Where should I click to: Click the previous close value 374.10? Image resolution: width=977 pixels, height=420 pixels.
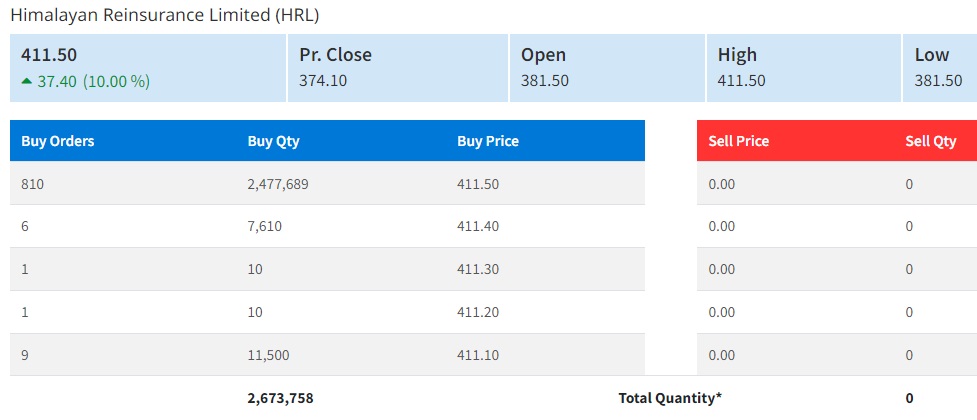coord(323,81)
